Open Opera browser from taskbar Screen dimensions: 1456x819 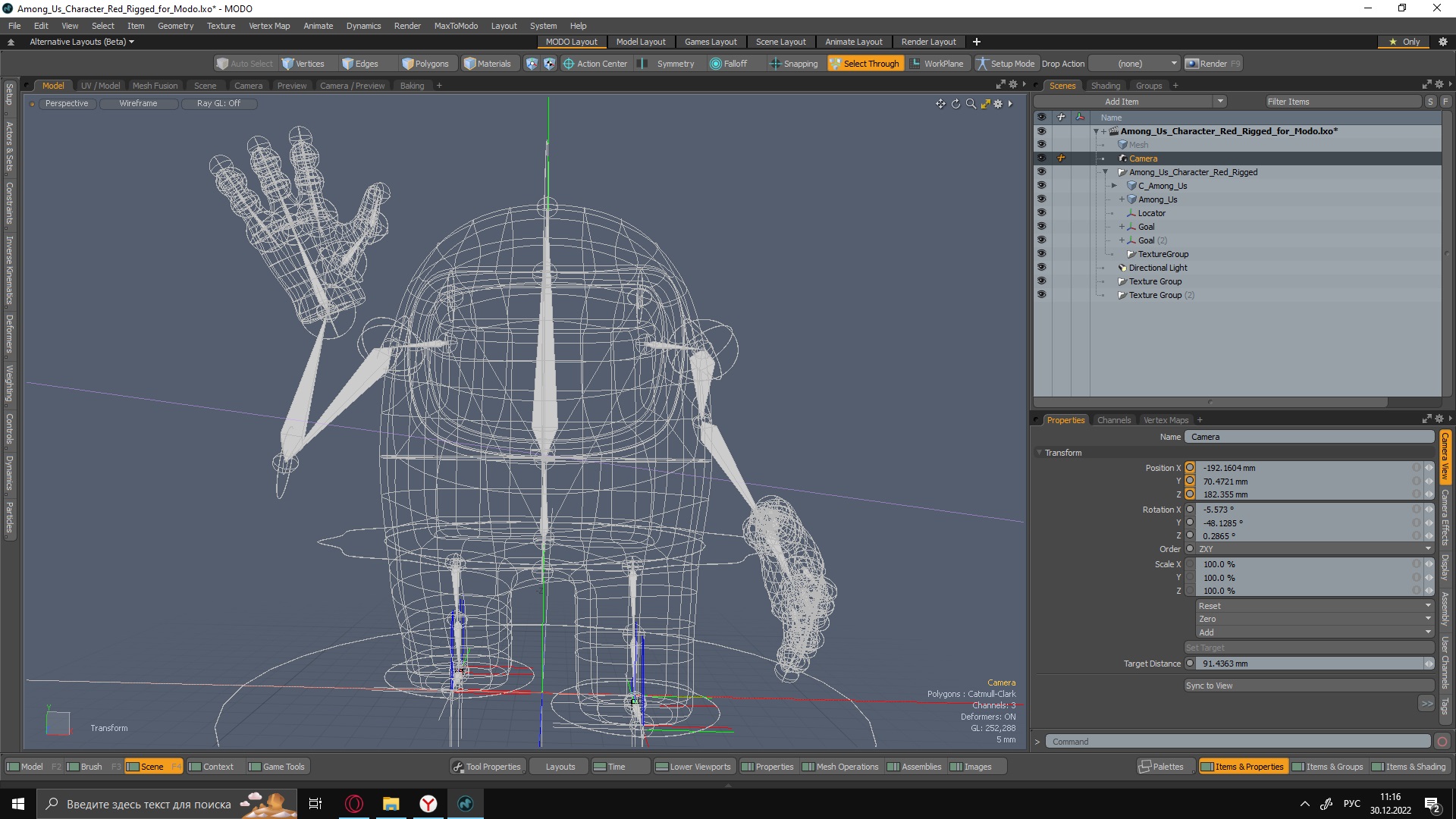pos(354,804)
